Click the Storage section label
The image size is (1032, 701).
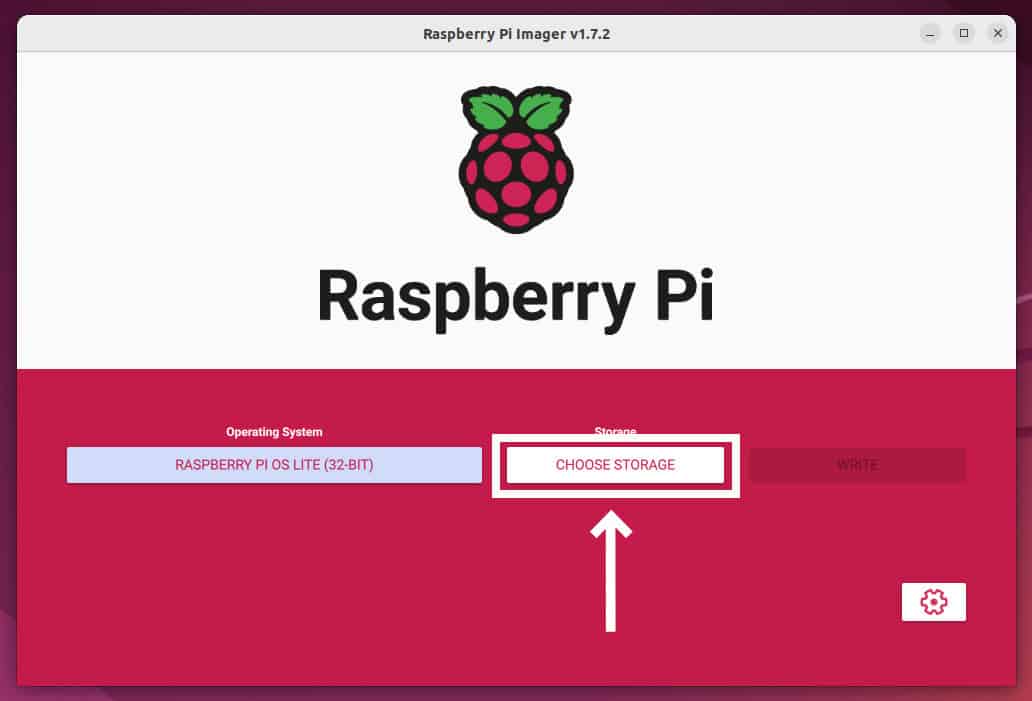[x=615, y=432]
